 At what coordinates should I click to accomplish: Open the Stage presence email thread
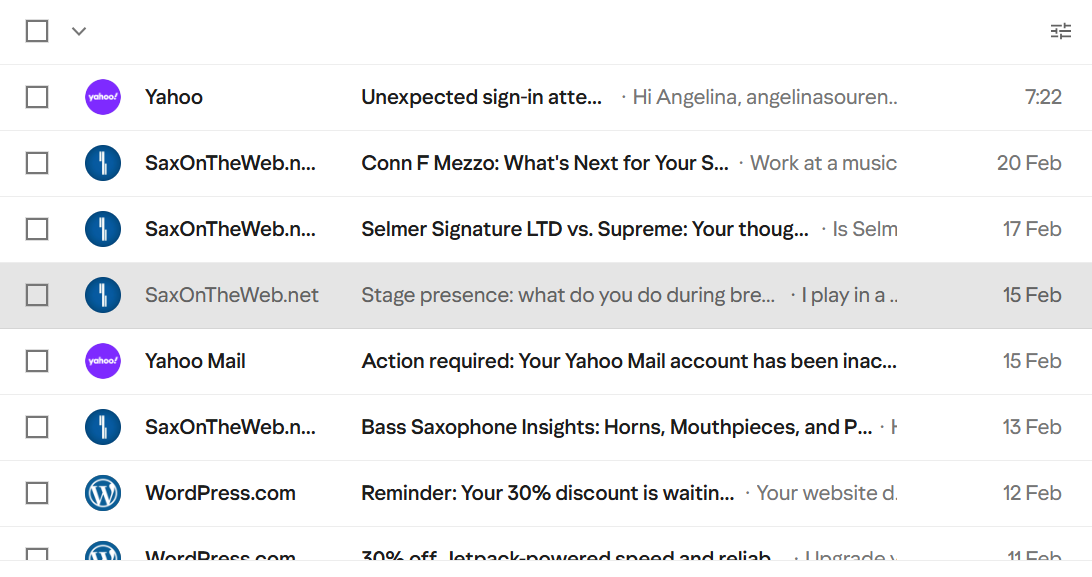tap(568, 295)
